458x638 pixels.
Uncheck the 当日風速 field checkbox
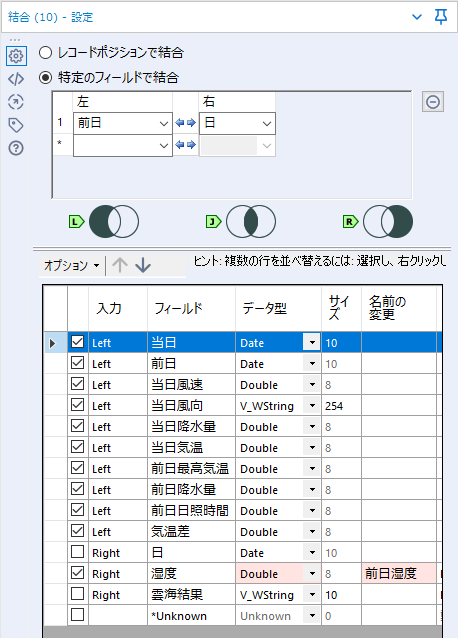click(78, 384)
